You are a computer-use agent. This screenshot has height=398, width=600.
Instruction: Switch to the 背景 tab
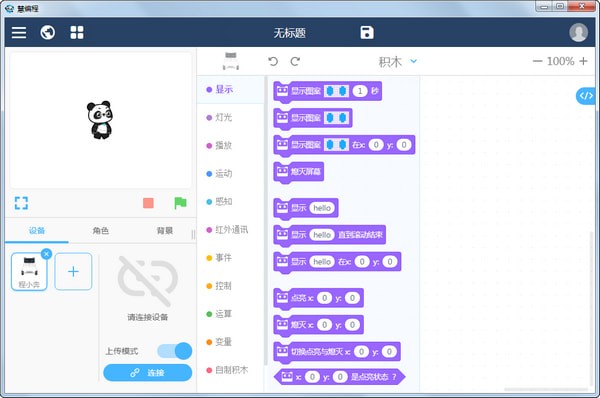click(x=165, y=230)
